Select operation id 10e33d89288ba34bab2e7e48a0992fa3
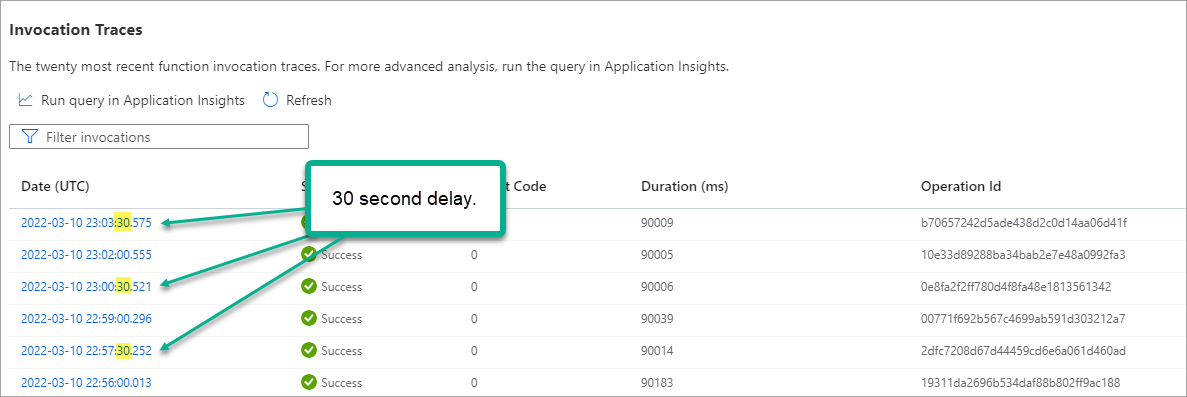 pyautogui.click(x=1023, y=255)
